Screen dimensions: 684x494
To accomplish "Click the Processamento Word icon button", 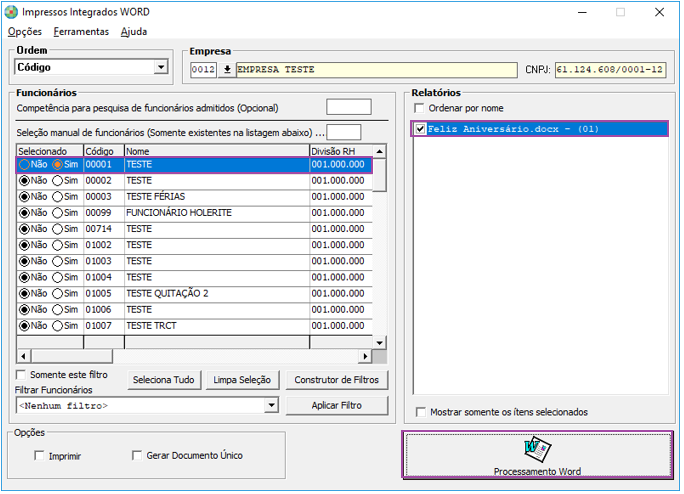I will (x=539, y=456).
